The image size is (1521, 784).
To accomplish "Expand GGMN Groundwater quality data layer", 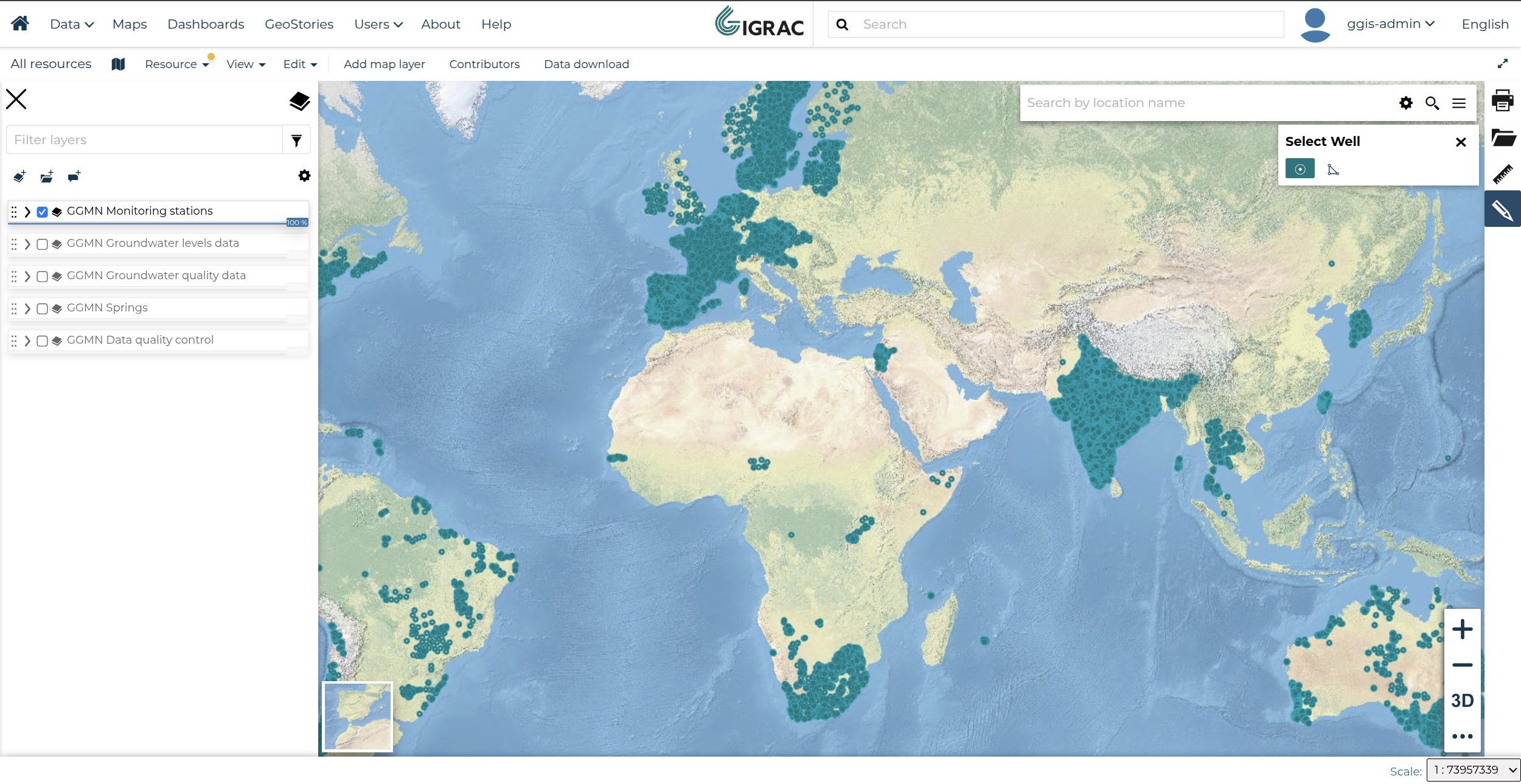I will tap(27, 276).
